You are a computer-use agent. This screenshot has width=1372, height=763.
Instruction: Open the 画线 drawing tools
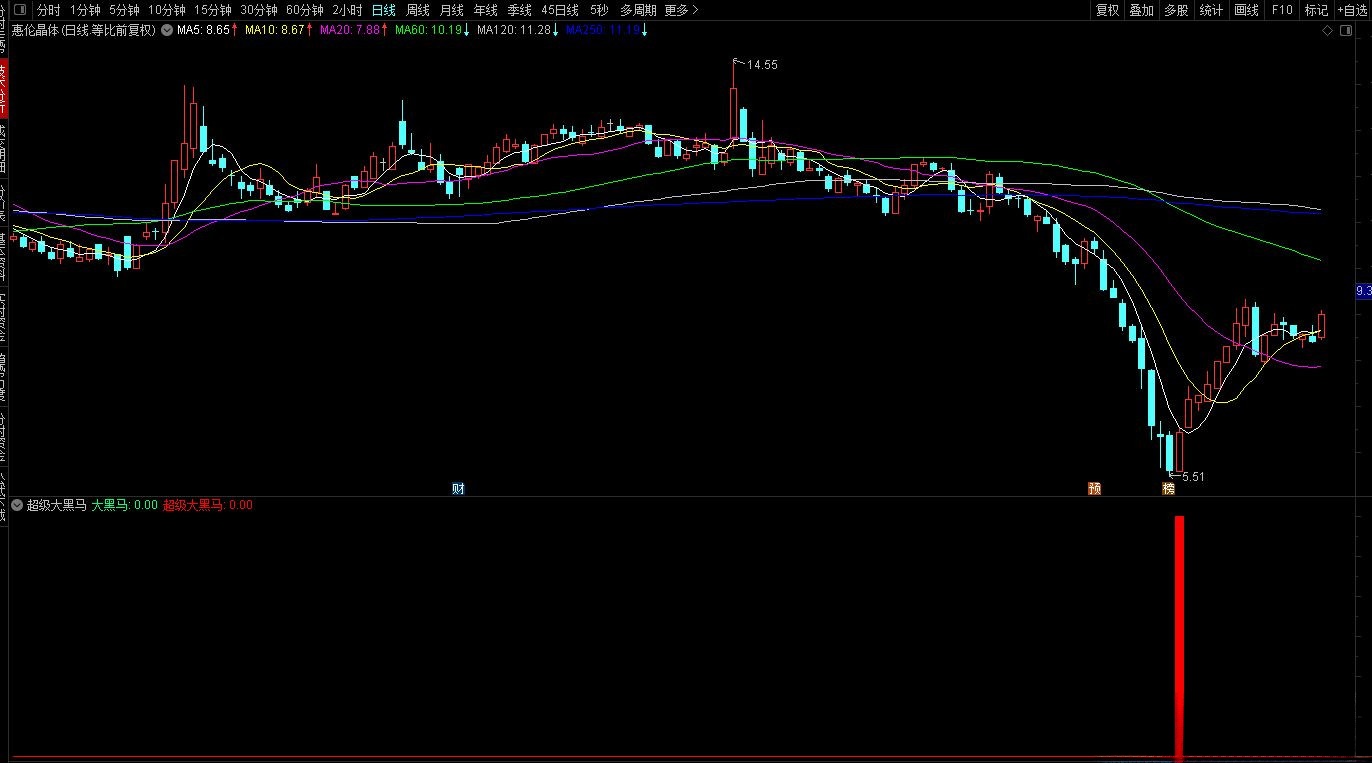[1246, 10]
